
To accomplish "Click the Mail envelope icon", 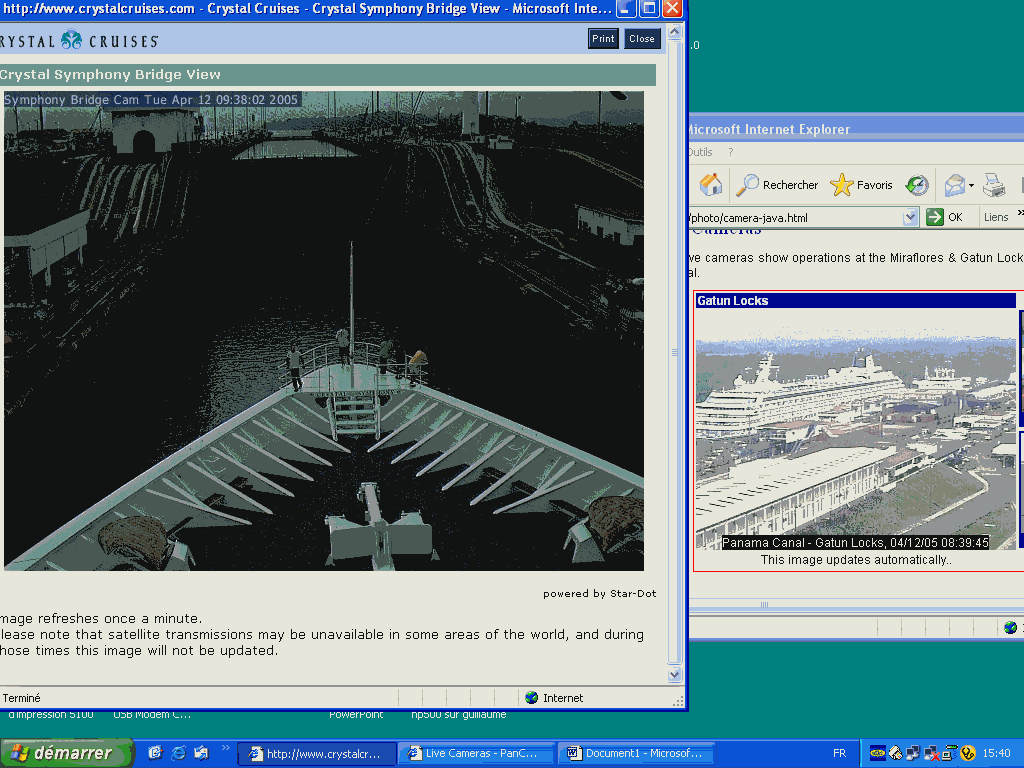I will [954, 185].
